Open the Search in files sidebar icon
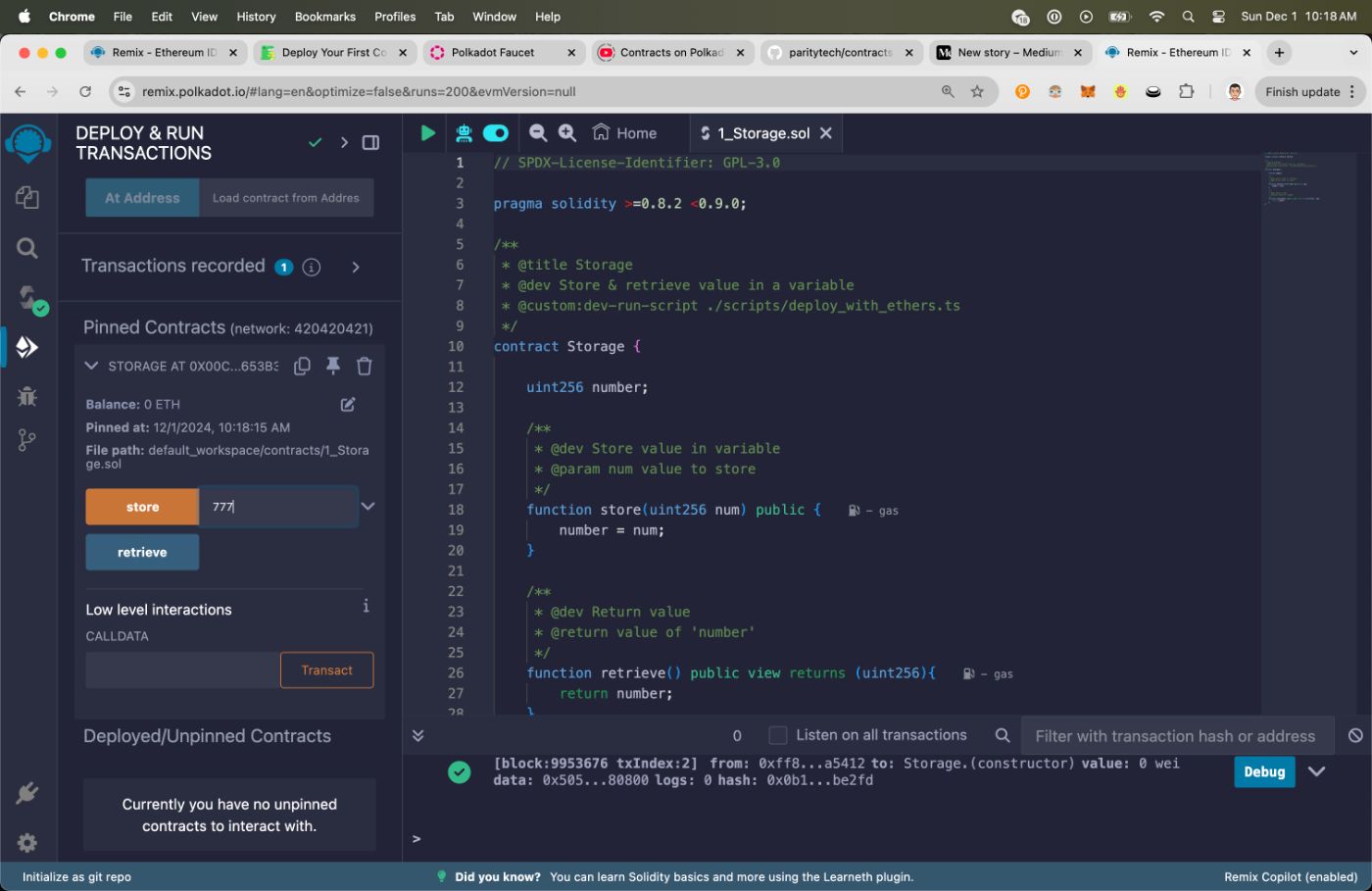 [27, 248]
